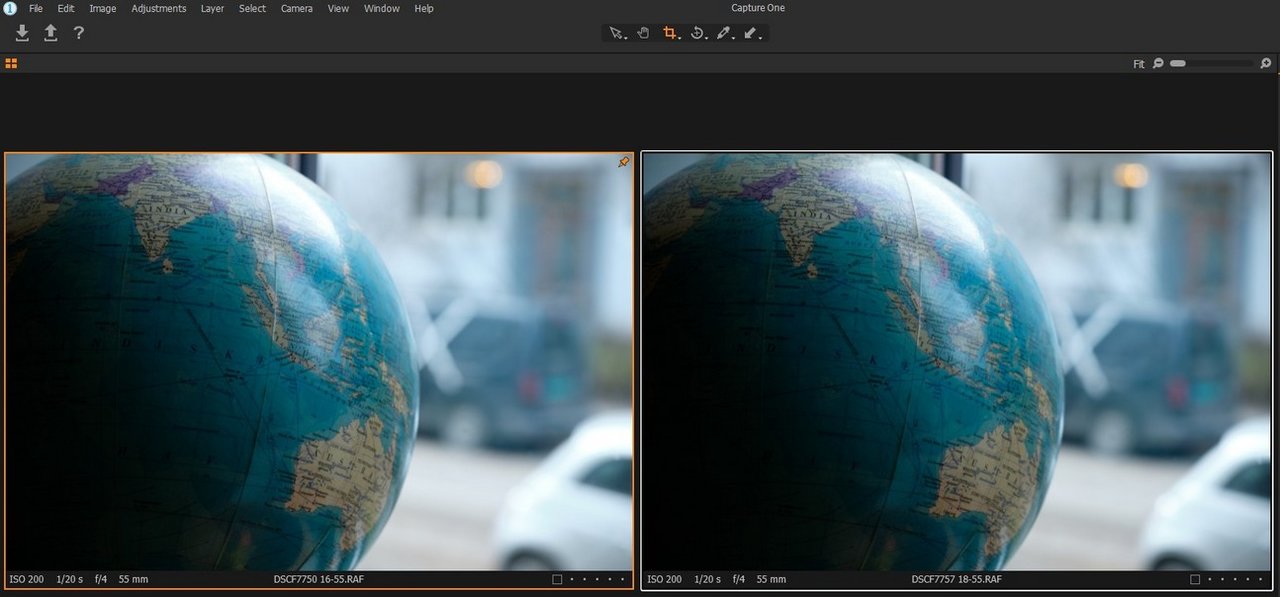Click the Import images down-arrow icon
Image resolution: width=1280 pixels, height=597 pixels.
click(x=22, y=33)
